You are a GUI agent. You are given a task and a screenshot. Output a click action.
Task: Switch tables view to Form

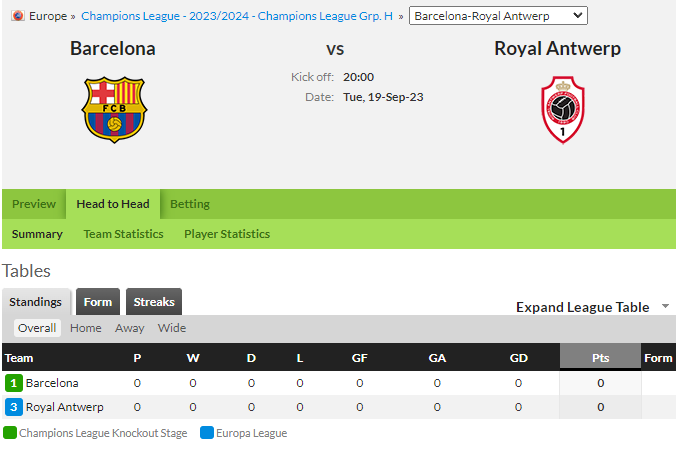click(x=98, y=302)
